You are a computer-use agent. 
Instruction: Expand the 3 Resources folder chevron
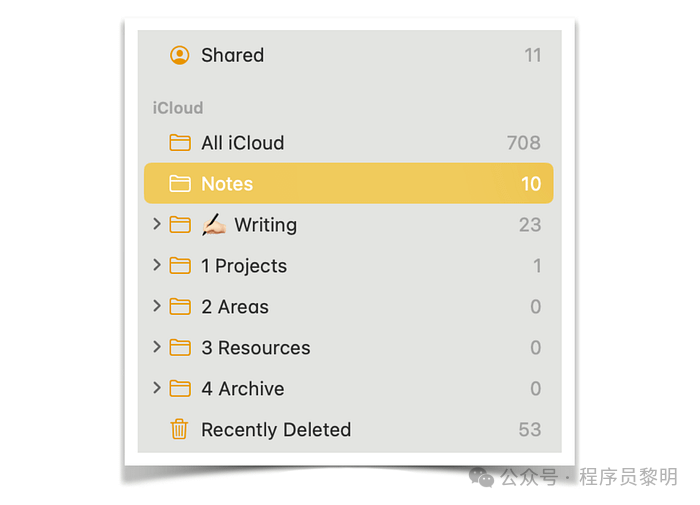(157, 348)
